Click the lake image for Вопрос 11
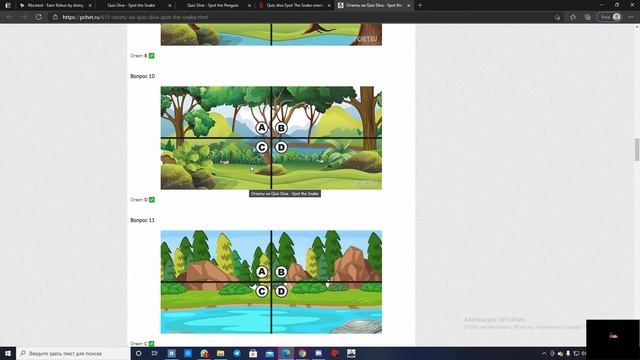The image size is (640, 360). (271, 282)
